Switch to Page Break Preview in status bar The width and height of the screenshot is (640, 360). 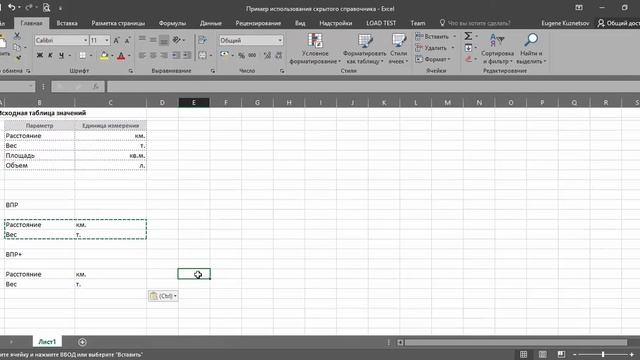(561, 354)
